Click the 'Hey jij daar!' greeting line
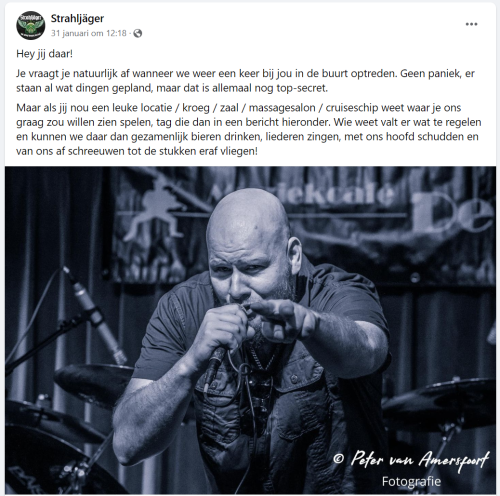500x496 pixels. (x=44, y=54)
